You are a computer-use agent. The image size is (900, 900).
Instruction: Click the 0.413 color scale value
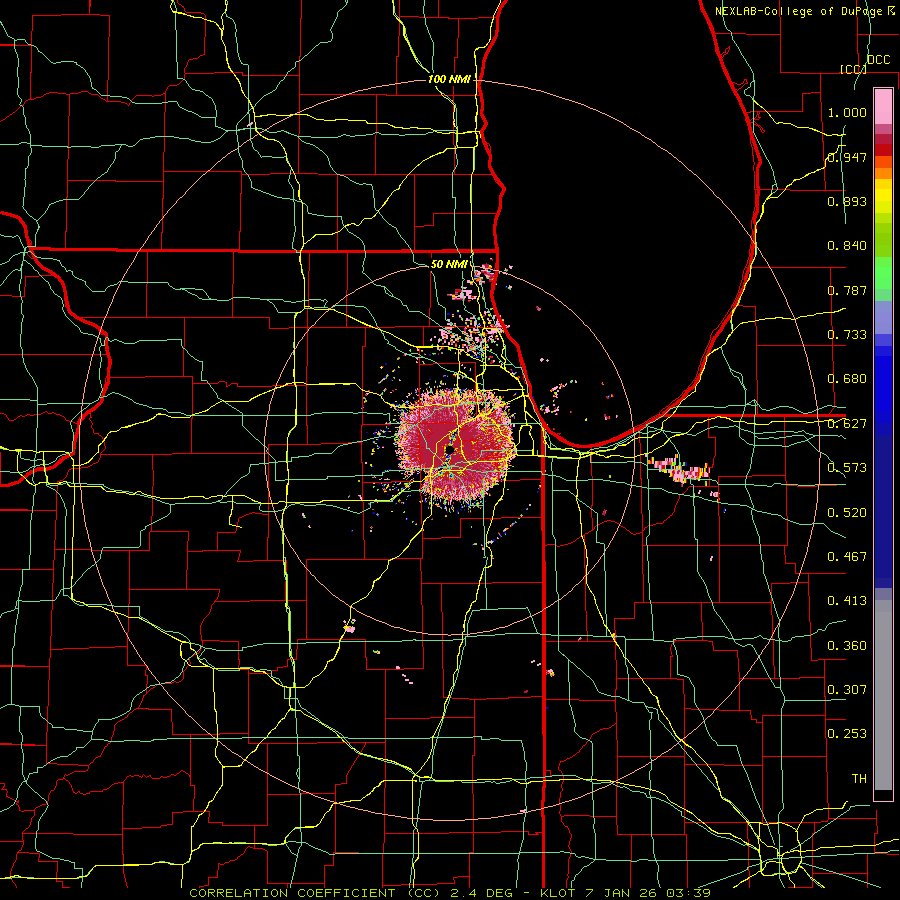tap(847, 601)
